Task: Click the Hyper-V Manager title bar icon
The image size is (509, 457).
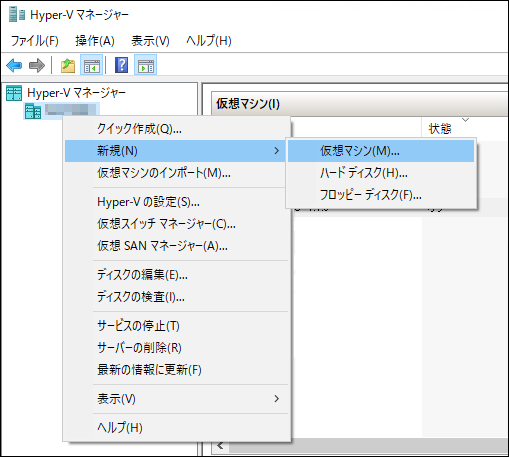Action: click(x=17, y=14)
